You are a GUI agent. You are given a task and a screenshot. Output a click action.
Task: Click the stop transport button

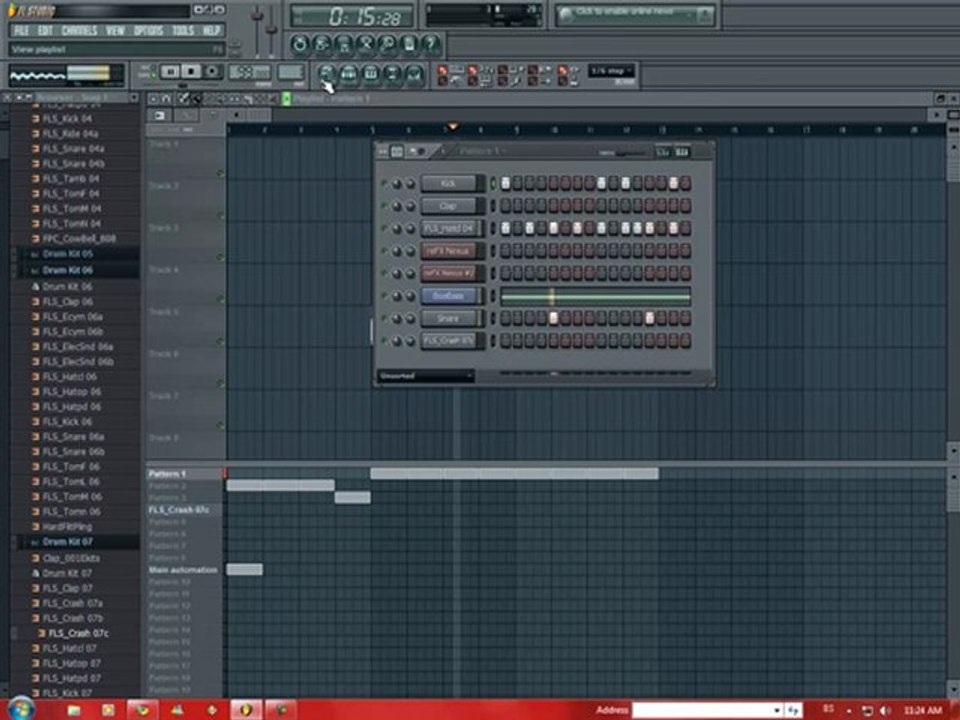click(x=191, y=72)
